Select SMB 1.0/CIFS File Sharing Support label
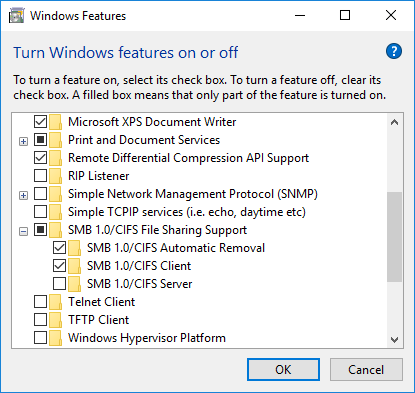Viewport: 415px width, 393px height. click(157, 230)
